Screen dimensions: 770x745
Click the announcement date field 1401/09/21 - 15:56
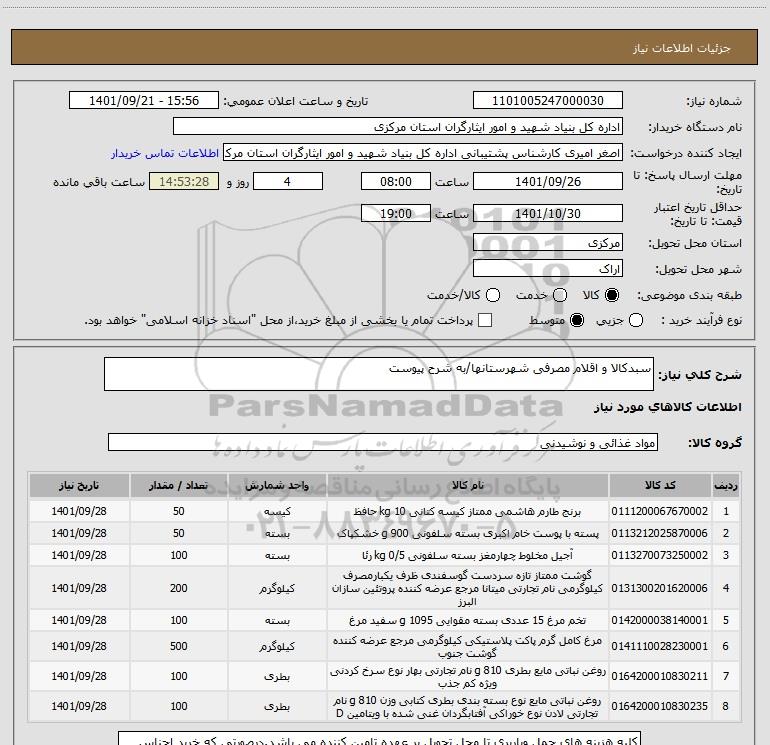click(x=144, y=101)
